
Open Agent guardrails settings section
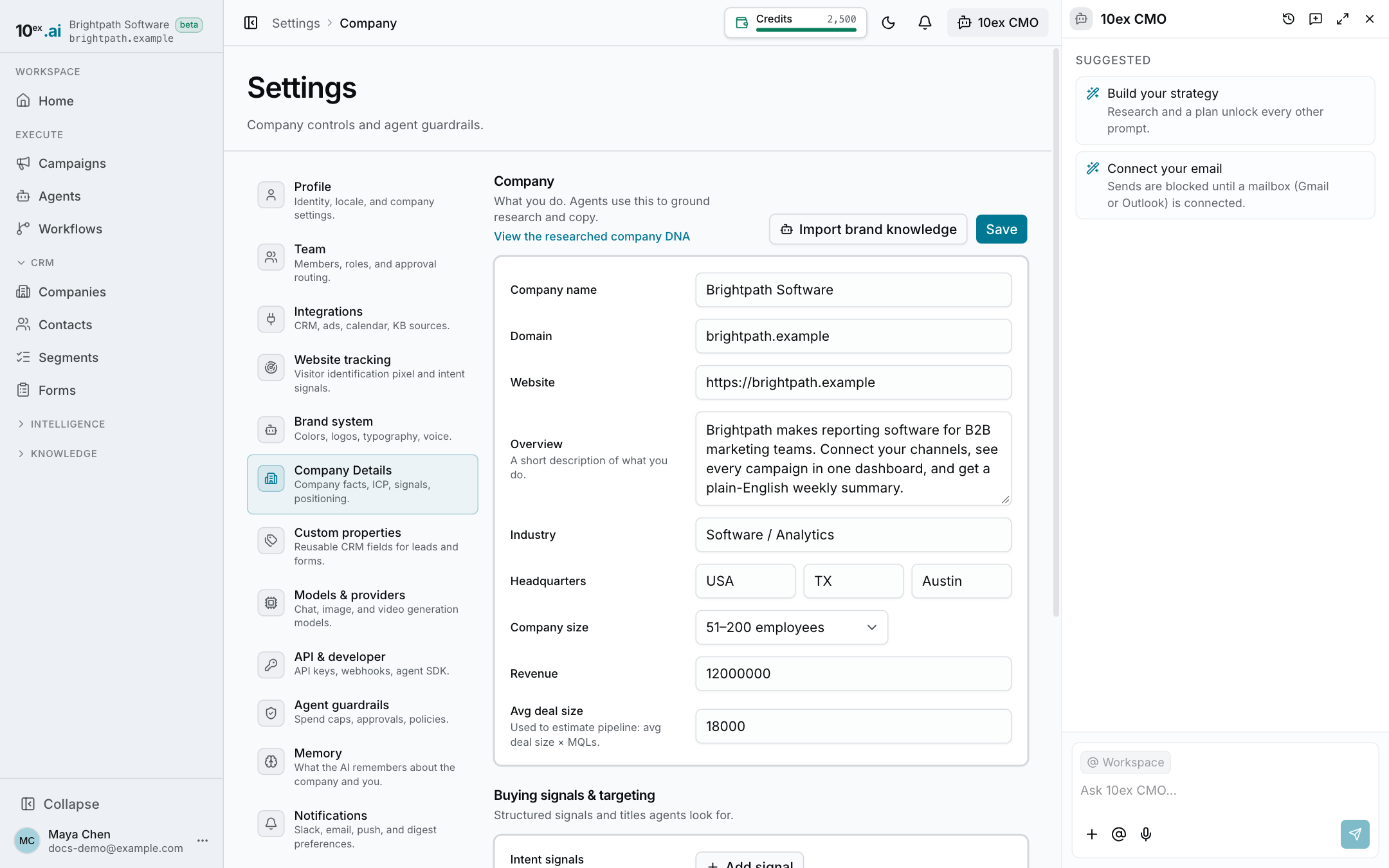(x=363, y=712)
